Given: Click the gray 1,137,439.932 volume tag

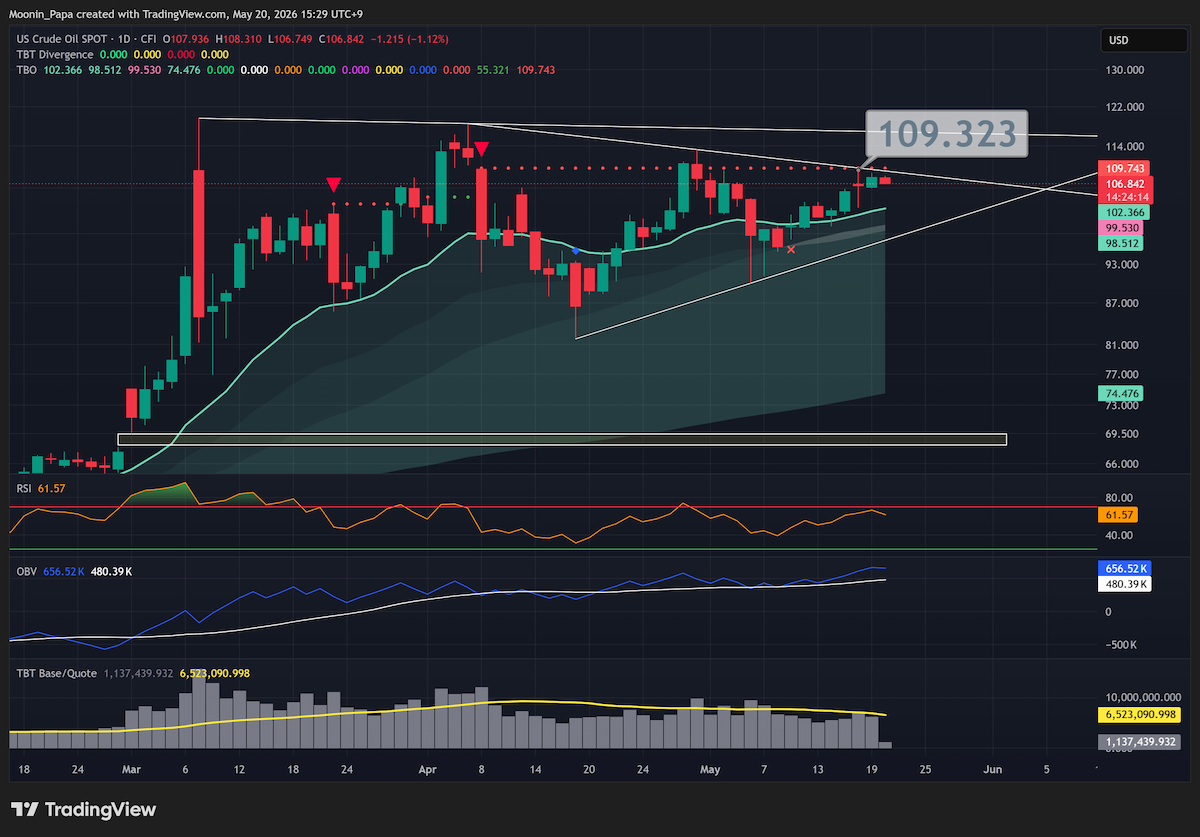Looking at the screenshot, I should [x=1140, y=742].
